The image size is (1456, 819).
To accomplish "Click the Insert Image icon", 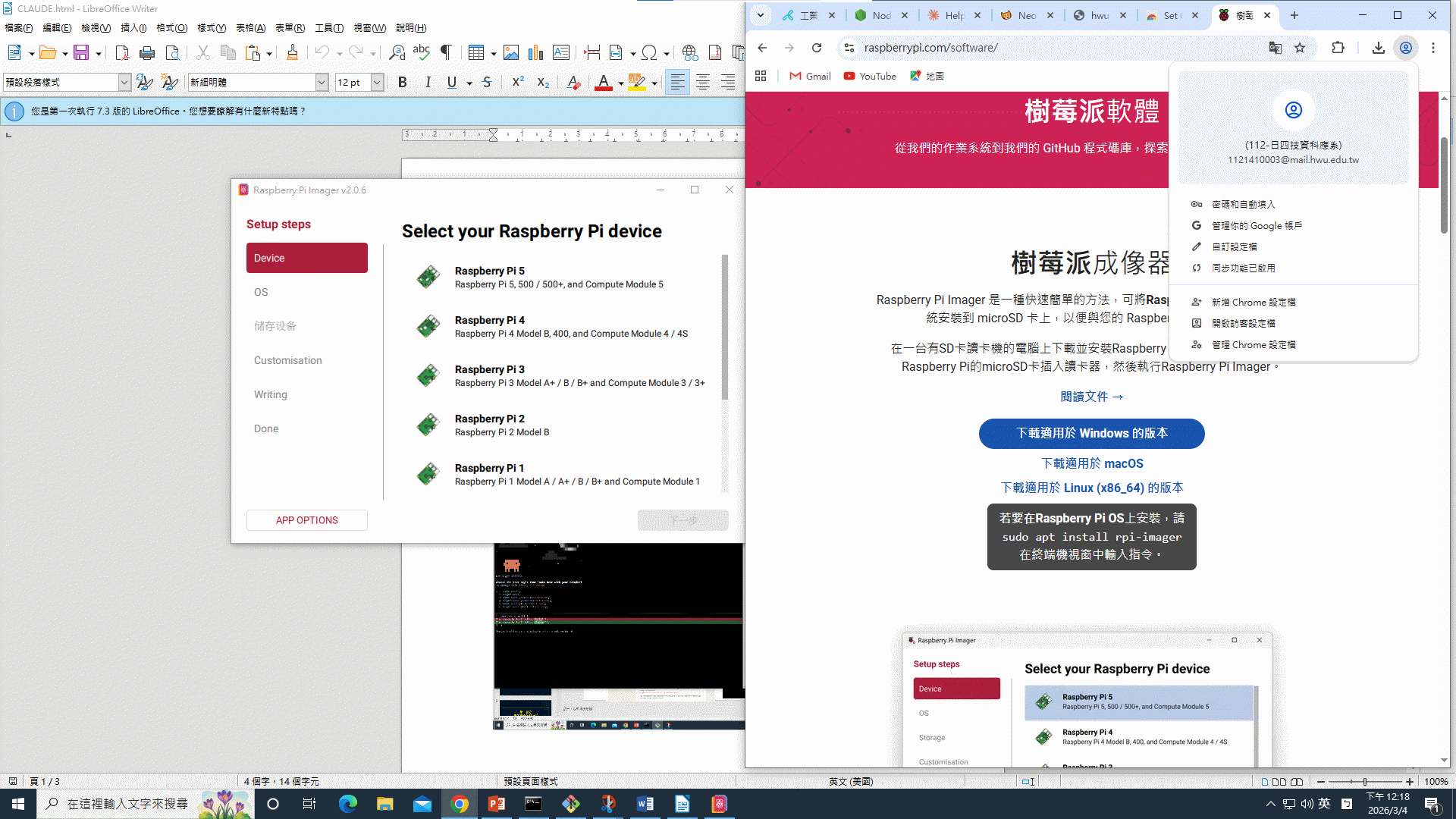I will click(511, 52).
